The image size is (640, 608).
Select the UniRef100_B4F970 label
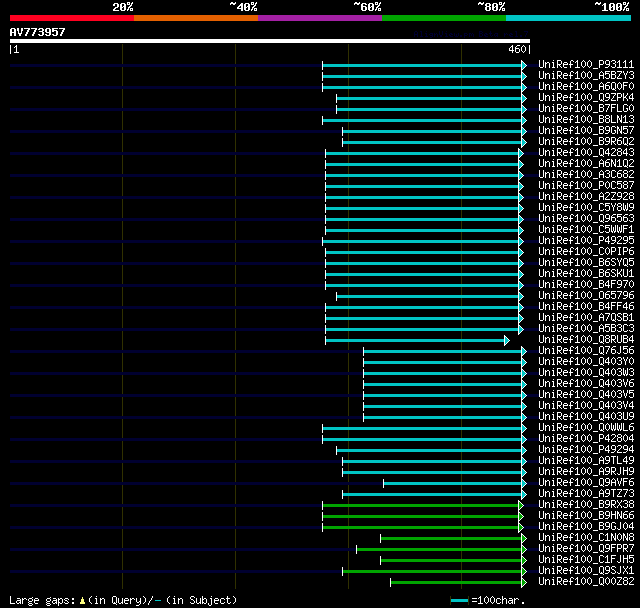click(x=586, y=285)
